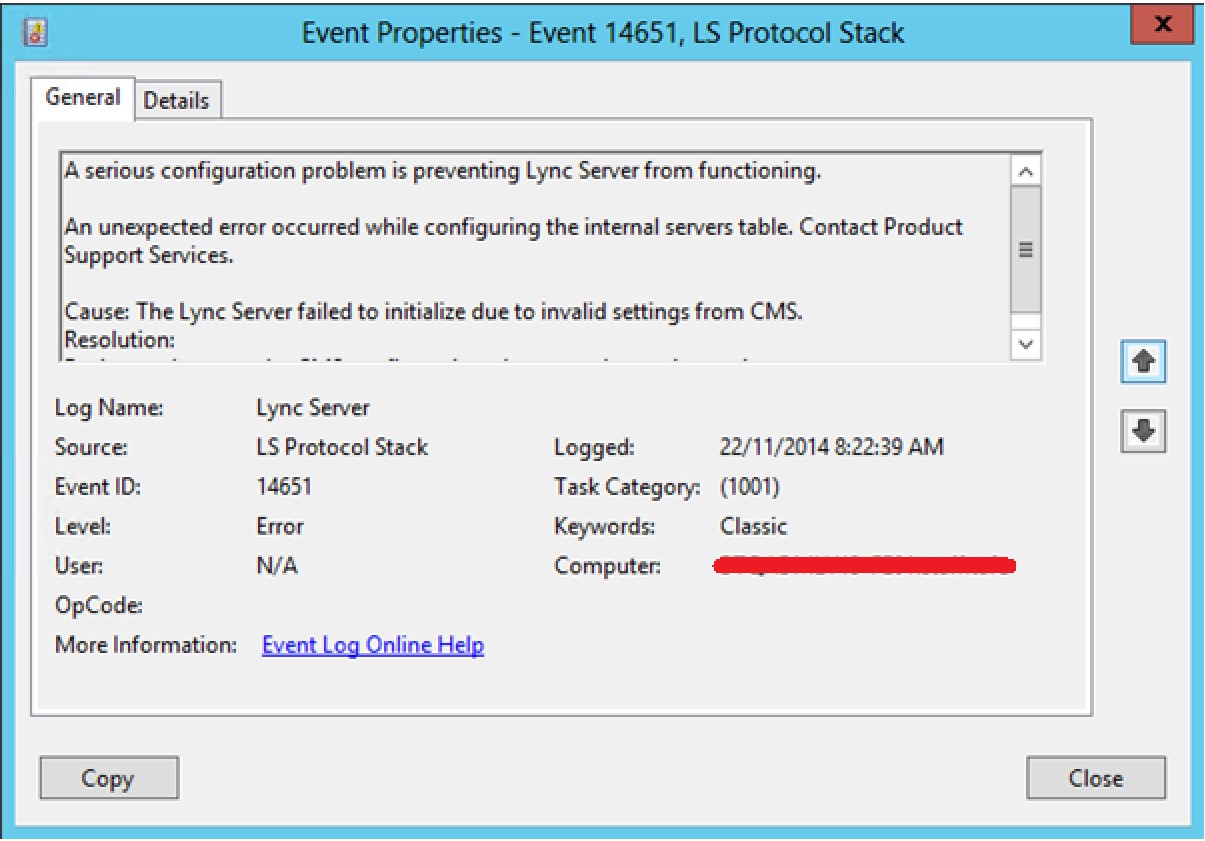Click the Event ID value 14651
Viewport: 1205px width, 841px height.
284,487
